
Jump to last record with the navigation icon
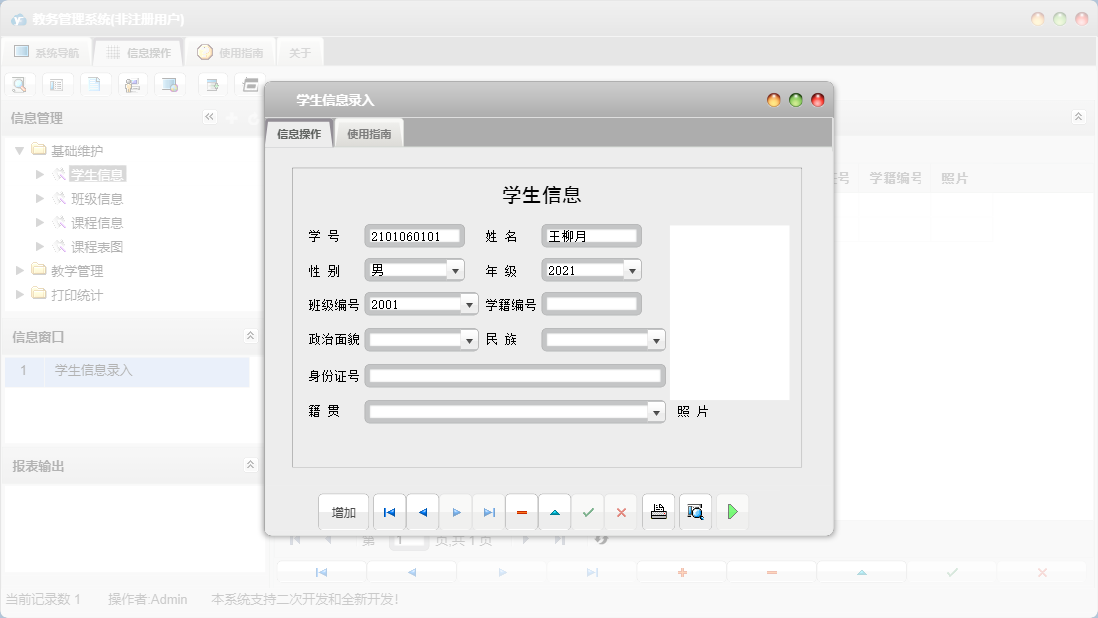pos(488,511)
